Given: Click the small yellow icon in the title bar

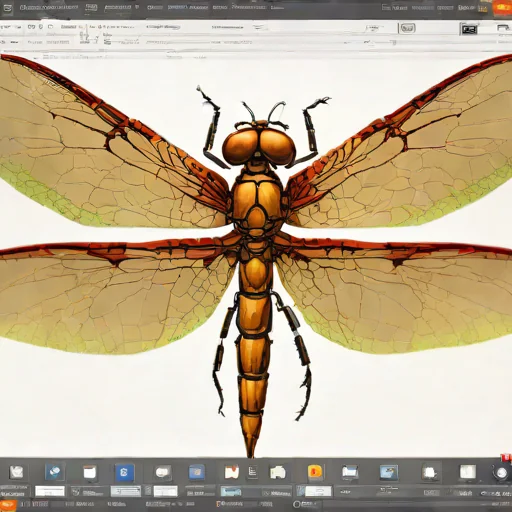Looking at the screenshot, I should tap(483, 9).
